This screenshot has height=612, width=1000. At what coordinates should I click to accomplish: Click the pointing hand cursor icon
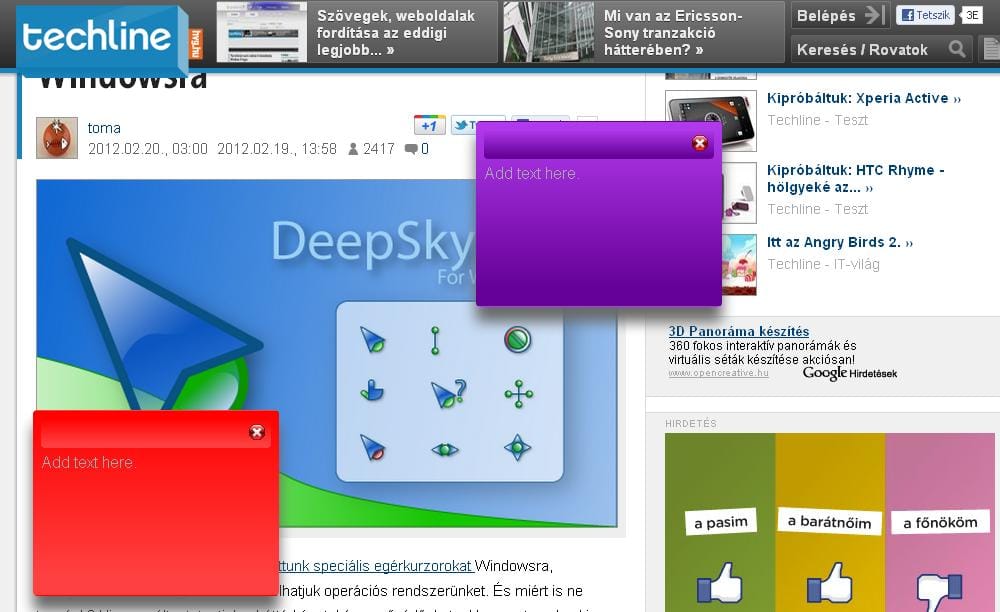(372, 391)
